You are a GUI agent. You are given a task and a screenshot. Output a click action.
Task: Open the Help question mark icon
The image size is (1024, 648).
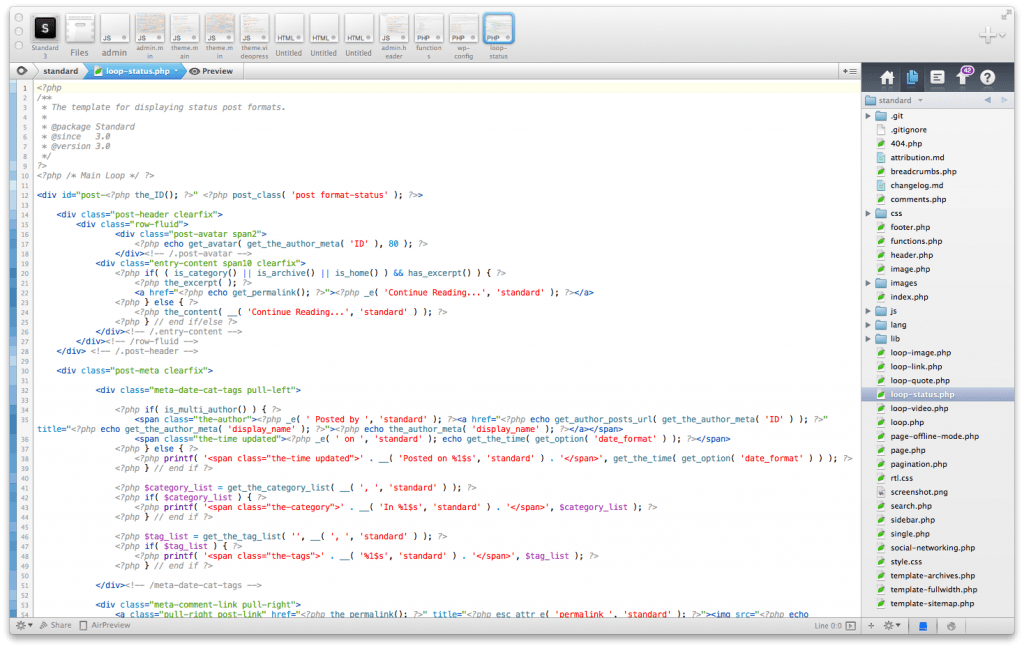[x=985, y=78]
